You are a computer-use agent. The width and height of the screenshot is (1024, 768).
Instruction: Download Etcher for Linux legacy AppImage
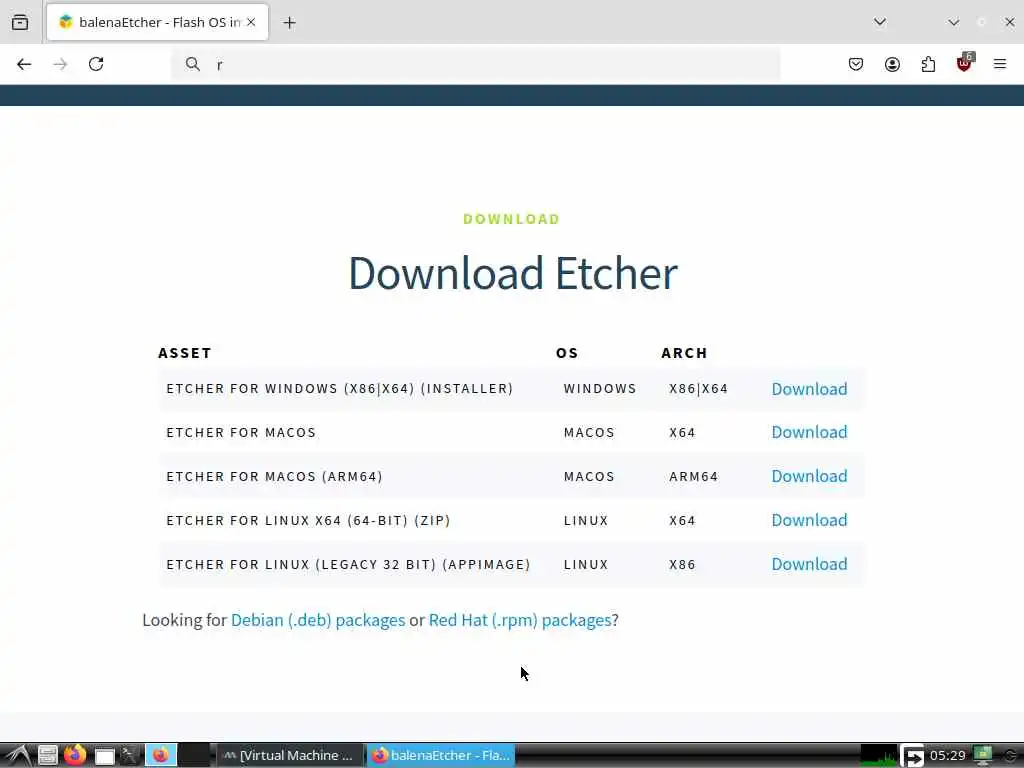809,564
